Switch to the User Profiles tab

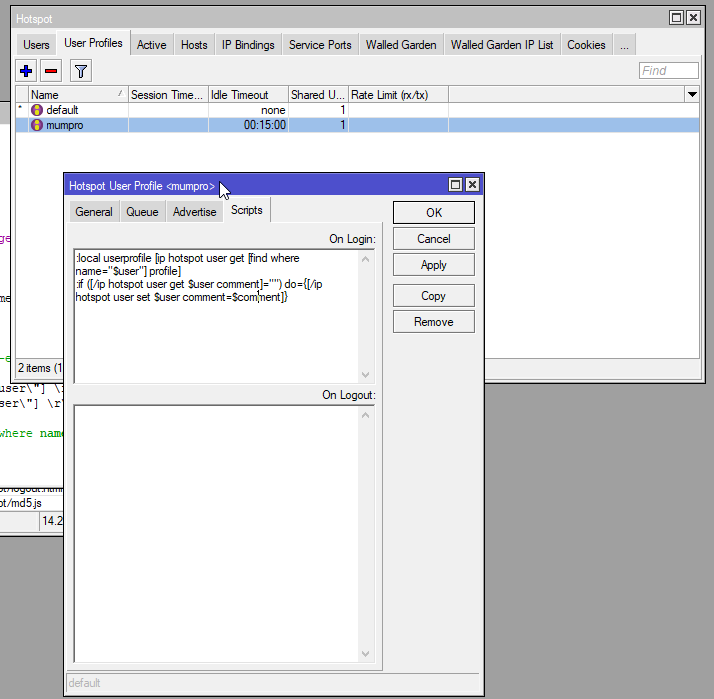[x=93, y=43]
